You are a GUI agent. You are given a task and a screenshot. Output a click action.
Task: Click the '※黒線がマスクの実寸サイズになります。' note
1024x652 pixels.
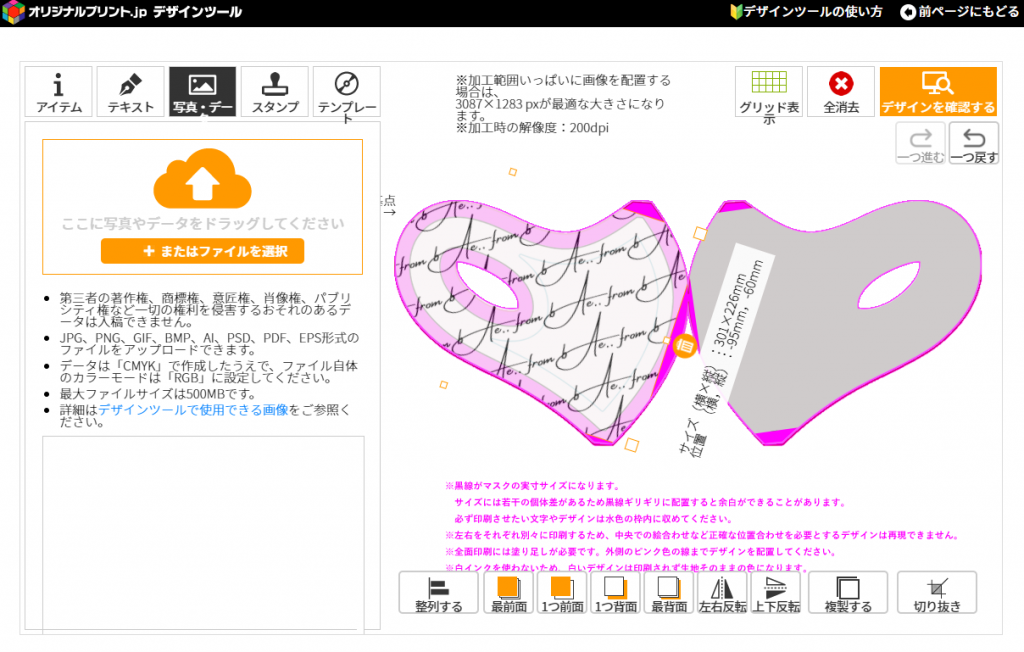coord(532,485)
